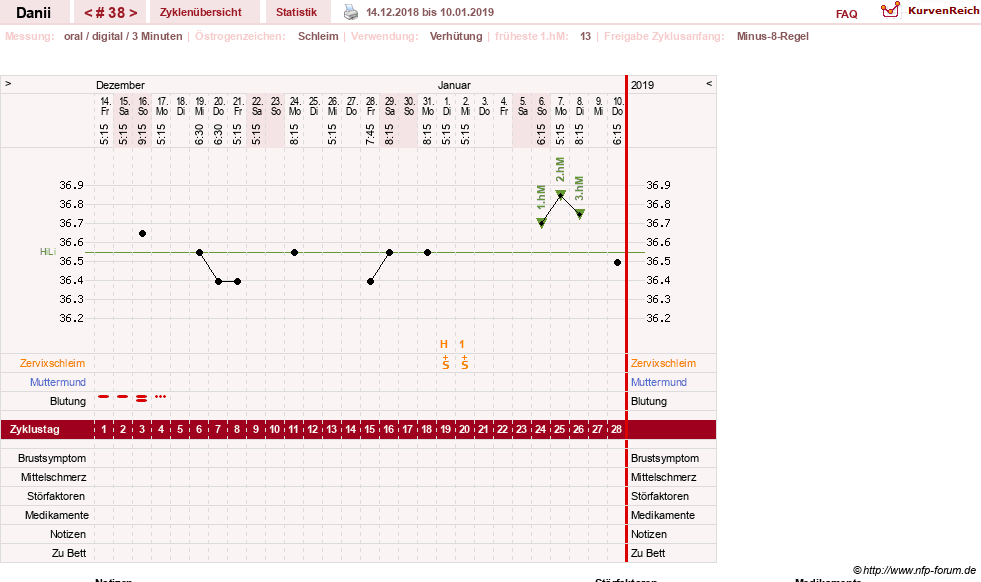Image resolution: width=981 pixels, height=582 pixels.
Task: Click the 2019 year label
Action: click(643, 85)
